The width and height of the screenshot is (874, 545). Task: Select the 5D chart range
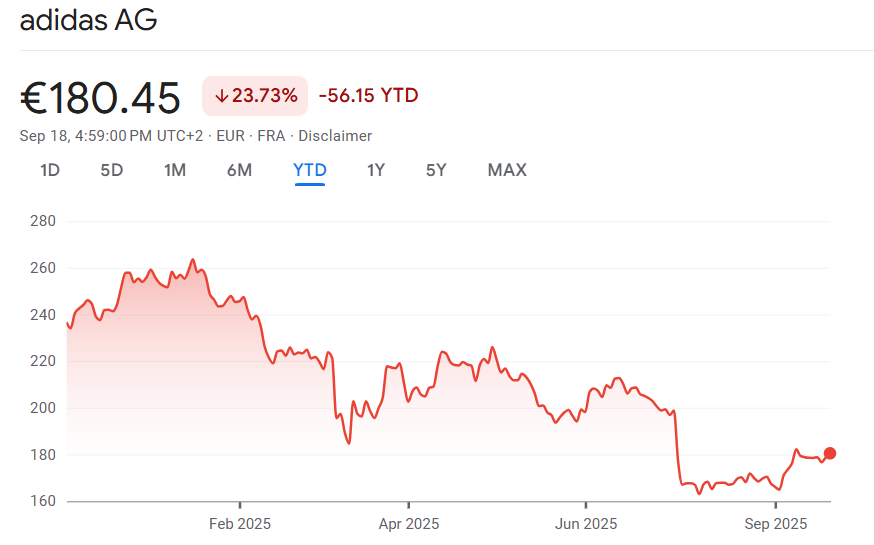pyautogui.click(x=111, y=170)
